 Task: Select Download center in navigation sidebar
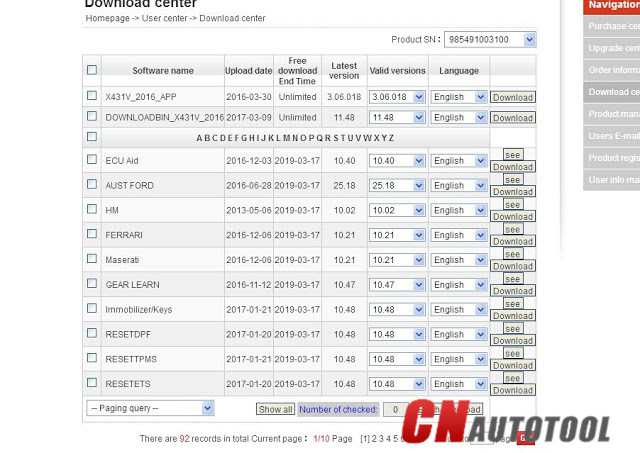[611, 92]
